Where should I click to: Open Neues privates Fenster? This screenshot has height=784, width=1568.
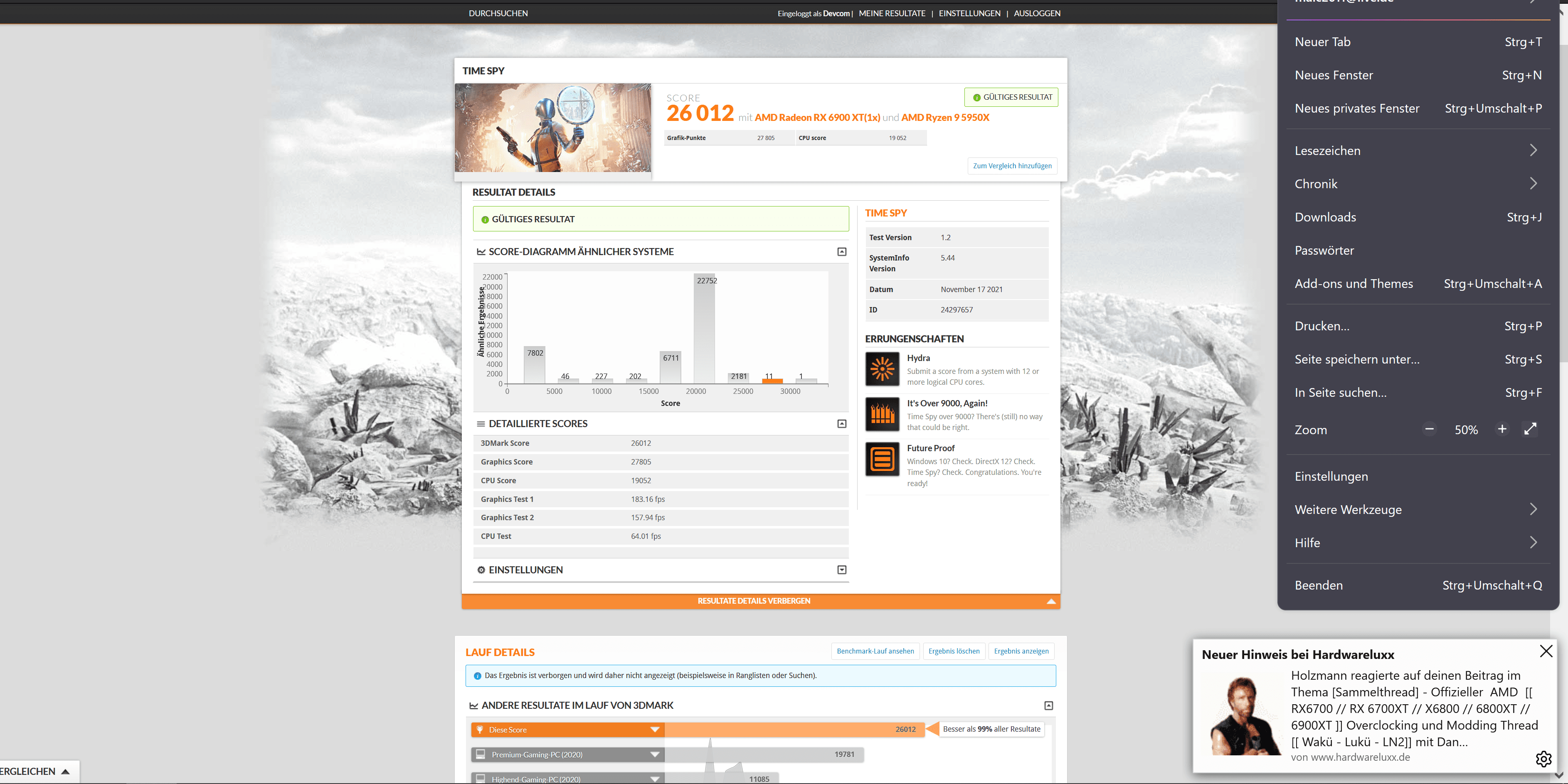point(1418,108)
